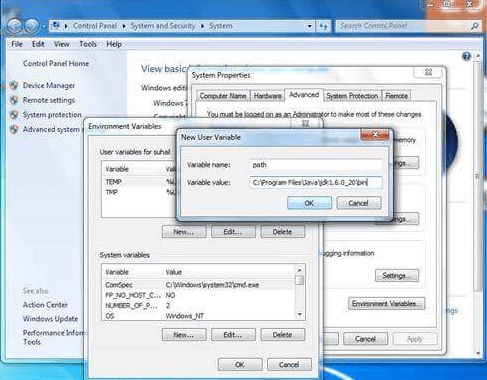Close the New User Variable dialog with red X

pos(375,135)
